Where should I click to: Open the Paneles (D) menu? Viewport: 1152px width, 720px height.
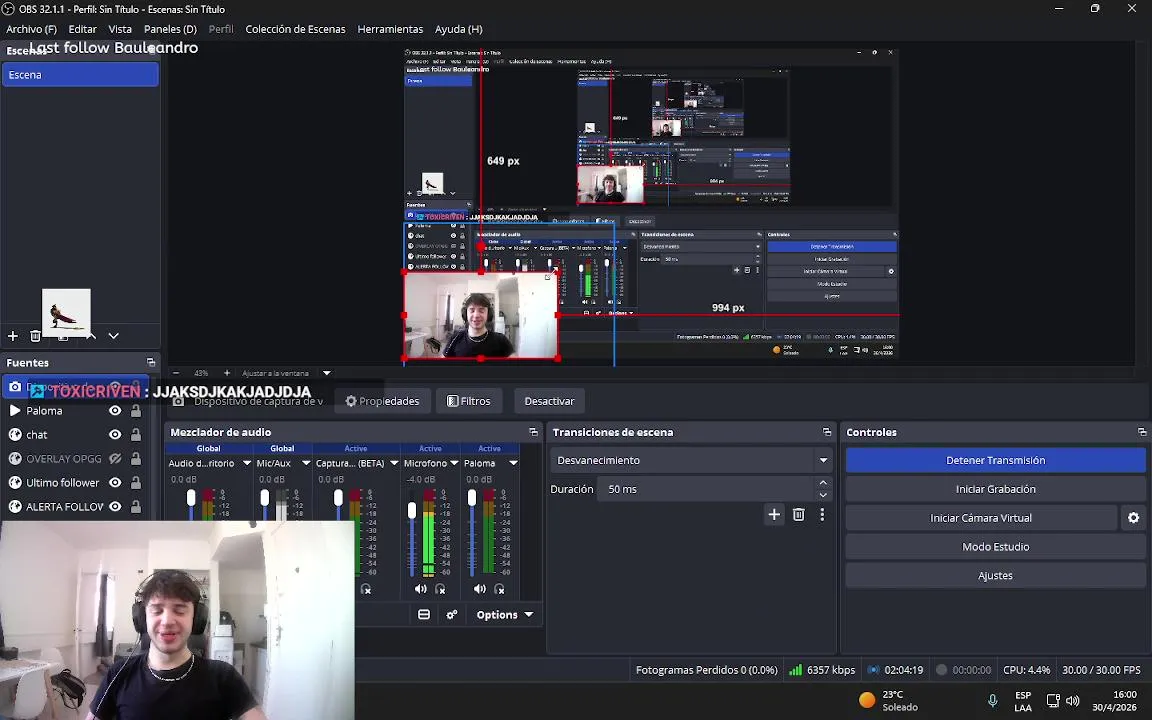170,29
